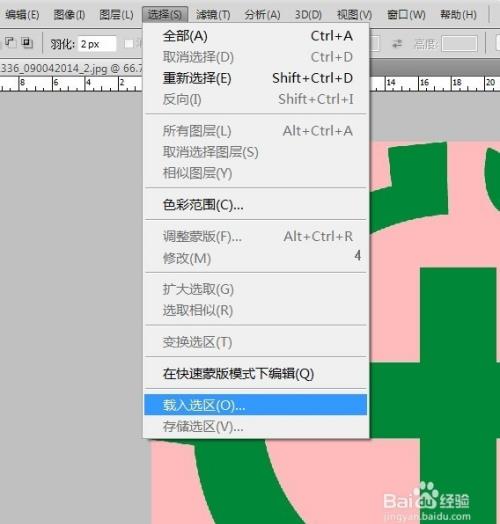Open the 视图(V) menu
Viewport: 500px width, 524px height.
(354, 15)
